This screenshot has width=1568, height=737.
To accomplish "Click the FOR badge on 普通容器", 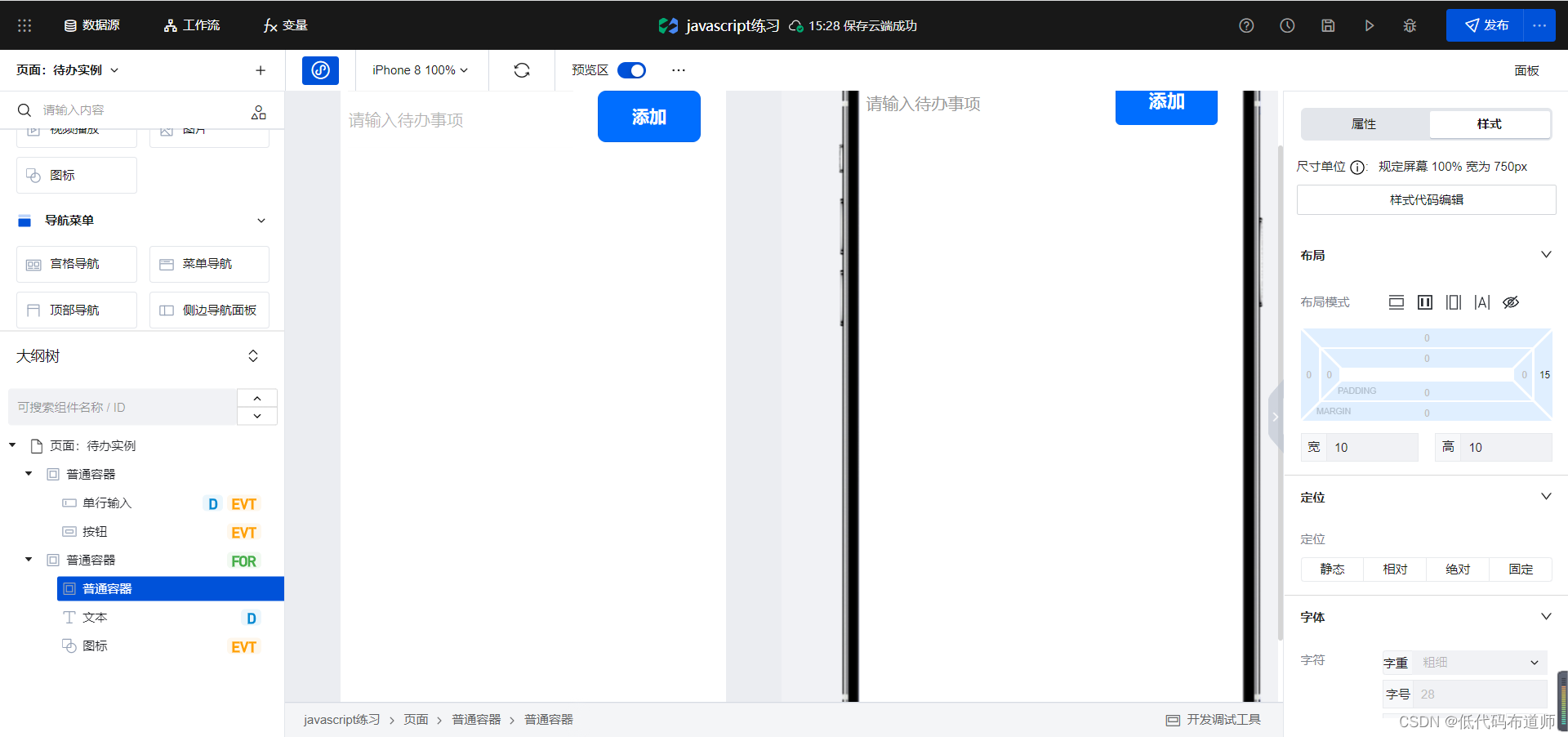I will tap(243, 561).
